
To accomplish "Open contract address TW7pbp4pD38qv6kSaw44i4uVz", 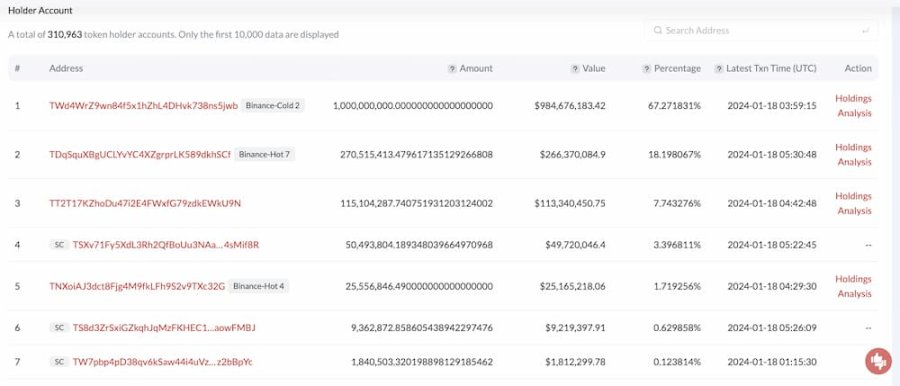I will pos(162,362).
